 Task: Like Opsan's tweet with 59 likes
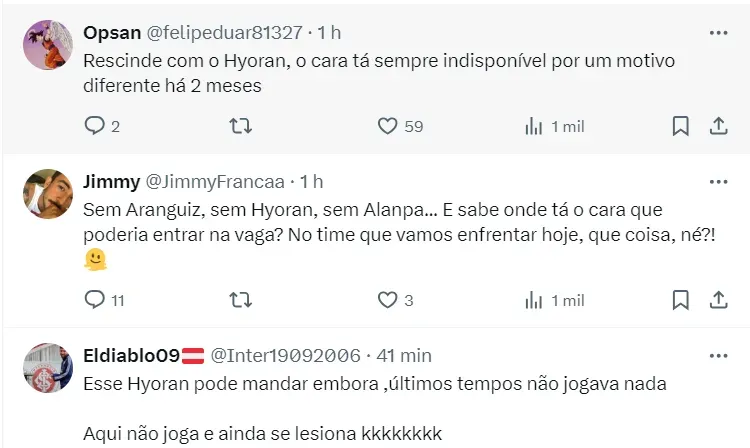(x=388, y=126)
